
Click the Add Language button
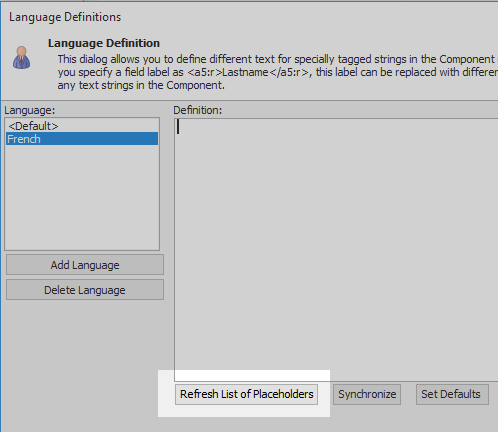pos(85,265)
